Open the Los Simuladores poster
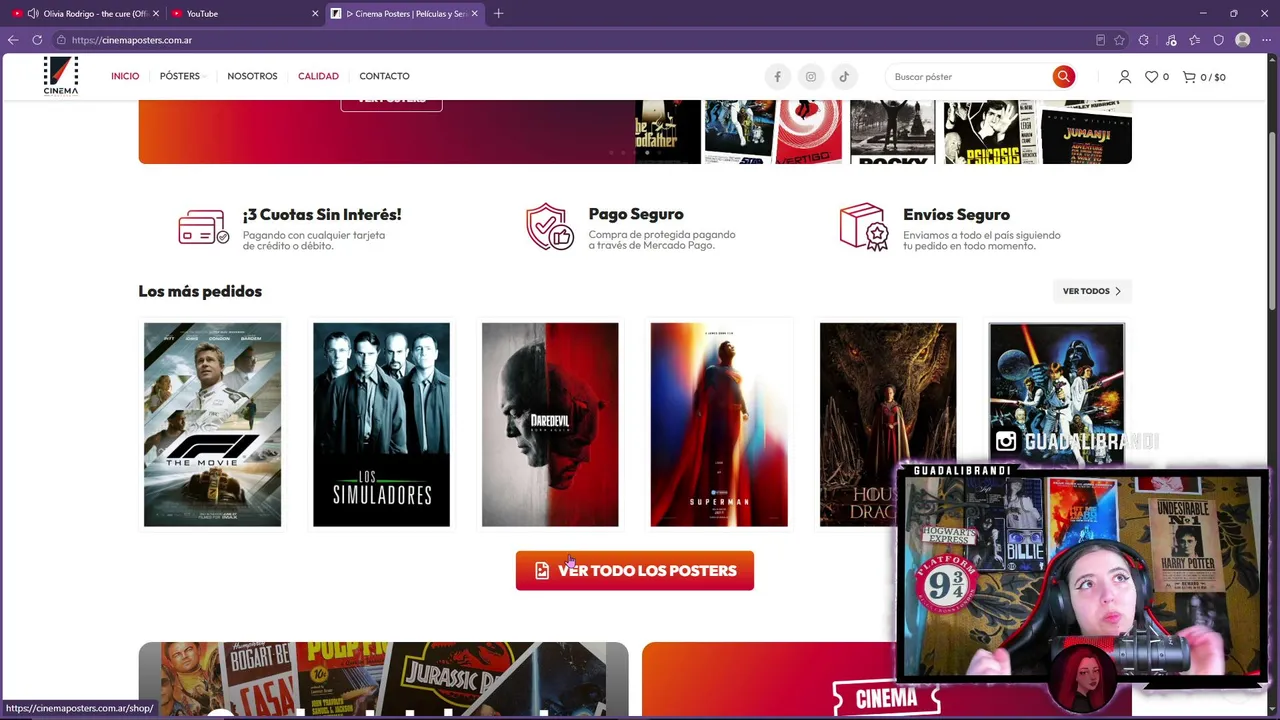 coord(381,424)
